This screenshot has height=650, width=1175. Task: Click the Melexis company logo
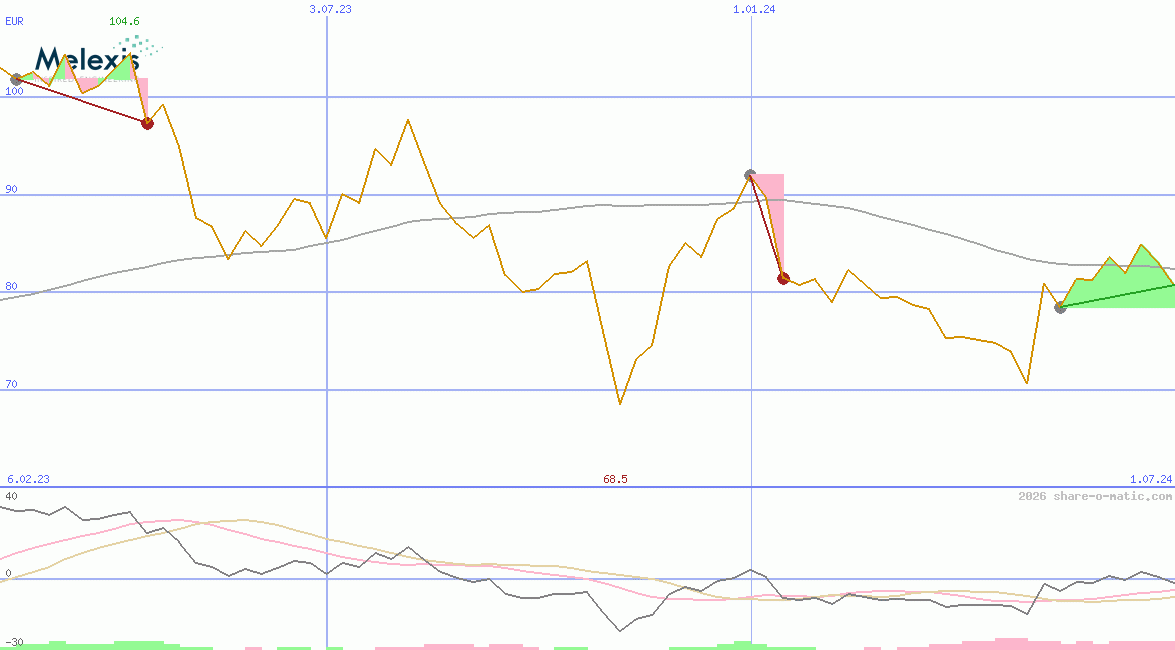[85, 60]
